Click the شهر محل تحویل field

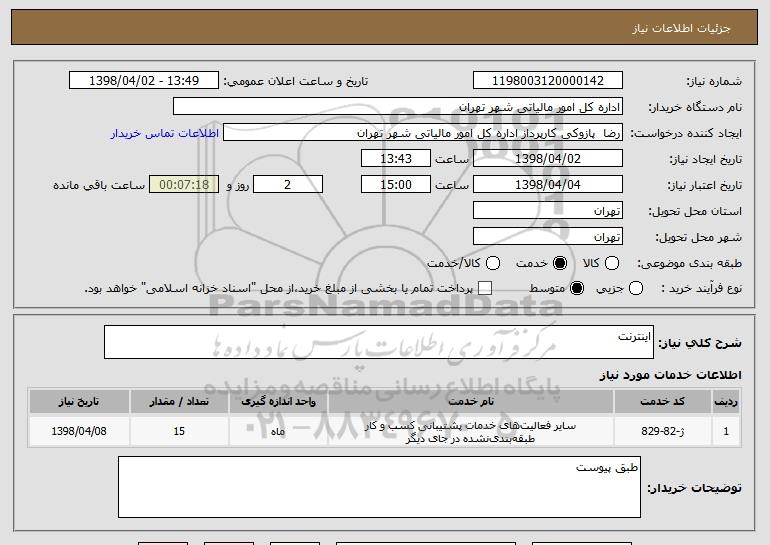548,237
